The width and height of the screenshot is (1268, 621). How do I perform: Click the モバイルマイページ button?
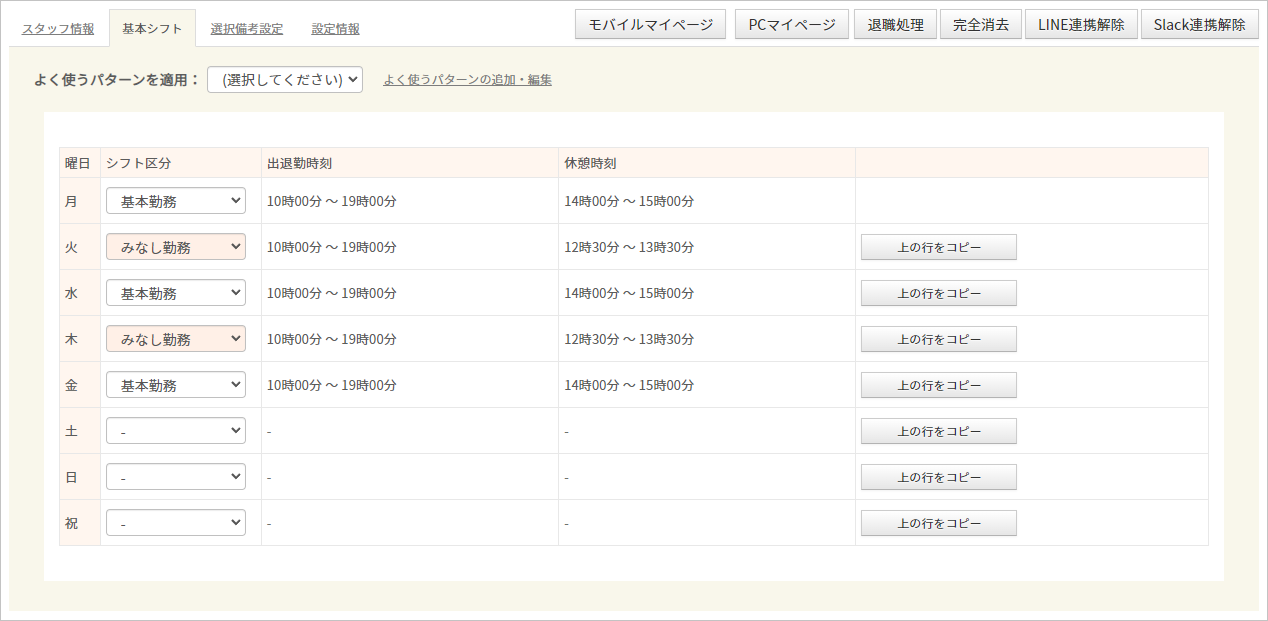pyautogui.click(x=650, y=25)
